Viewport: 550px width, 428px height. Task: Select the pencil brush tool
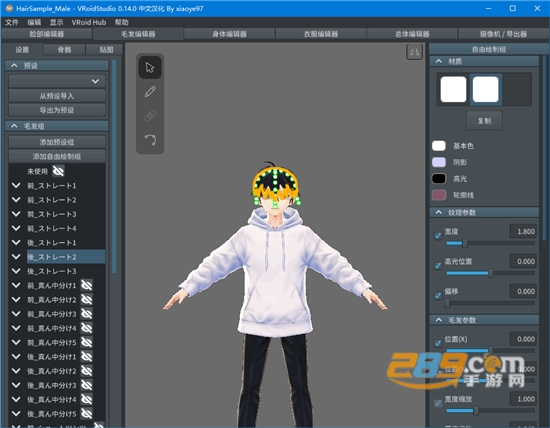[x=150, y=92]
